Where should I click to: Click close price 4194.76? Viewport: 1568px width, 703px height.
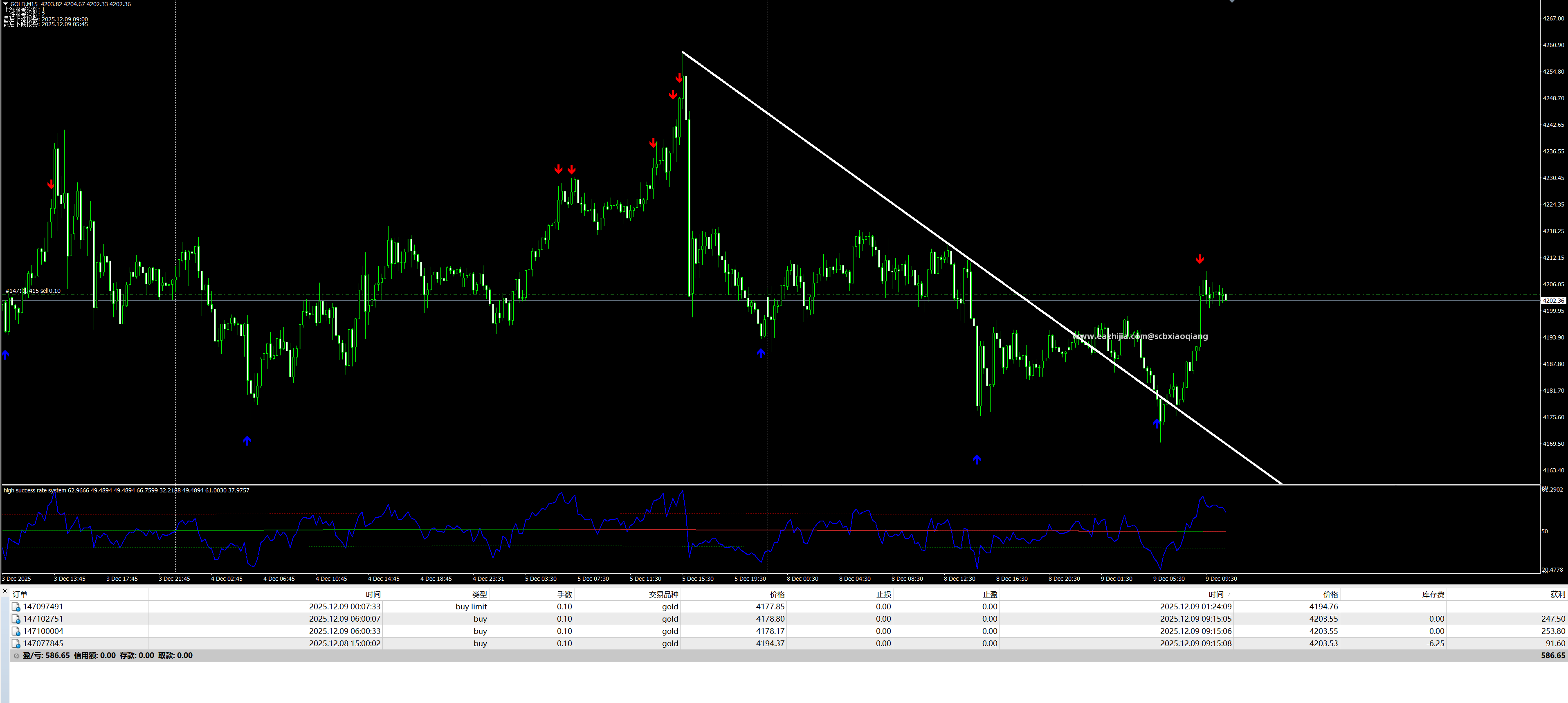point(1323,607)
